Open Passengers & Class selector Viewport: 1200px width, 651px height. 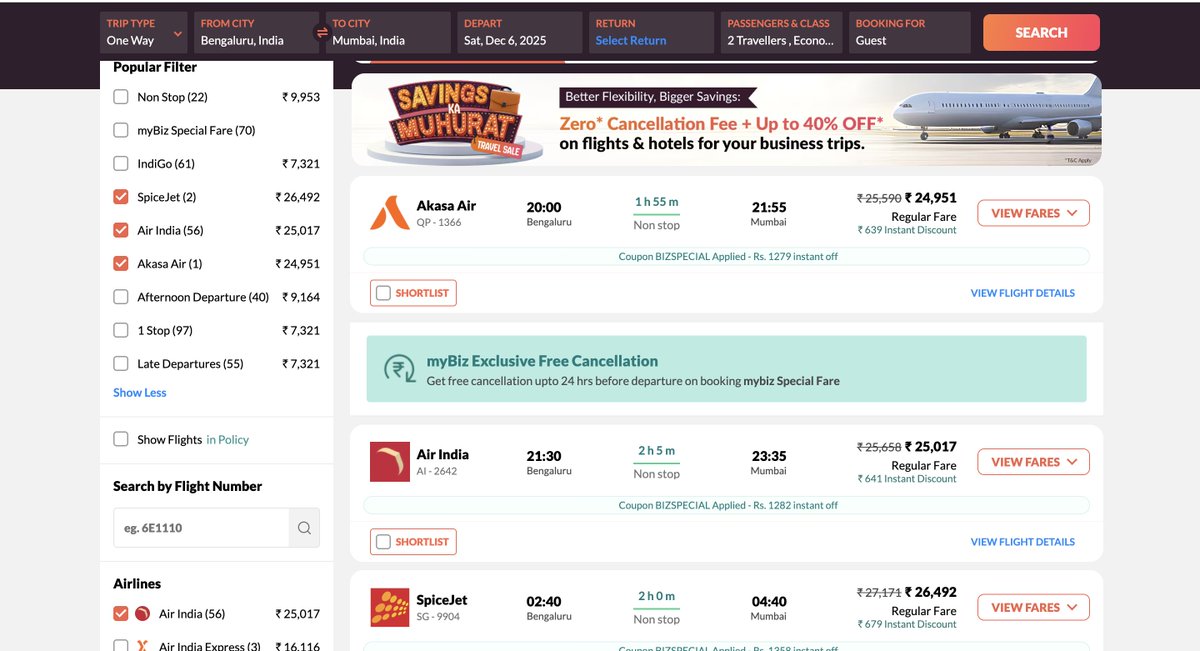tap(782, 32)
